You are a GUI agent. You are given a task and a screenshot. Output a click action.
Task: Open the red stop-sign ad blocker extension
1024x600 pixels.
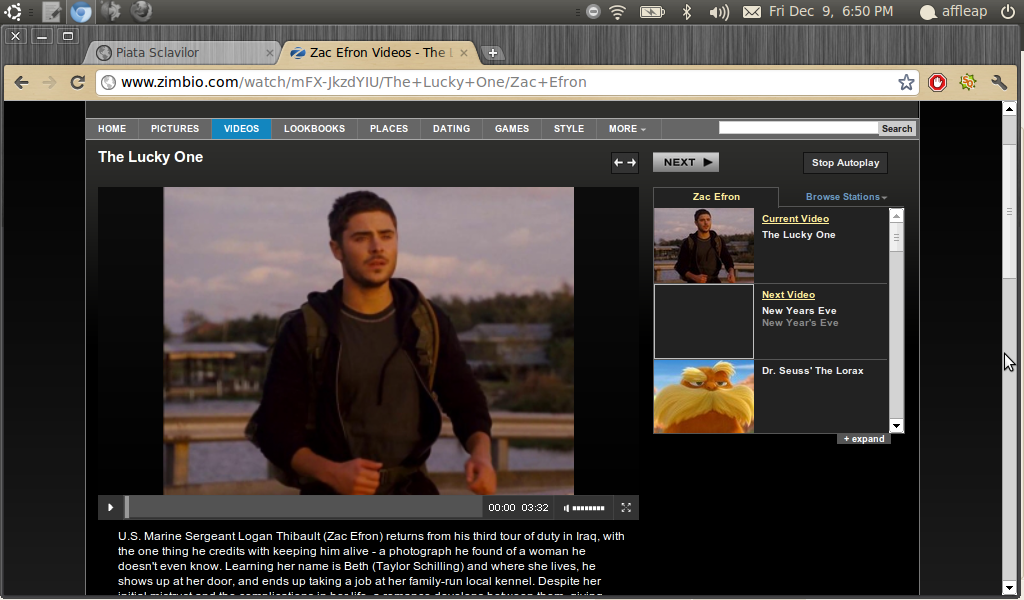point(937,82)
